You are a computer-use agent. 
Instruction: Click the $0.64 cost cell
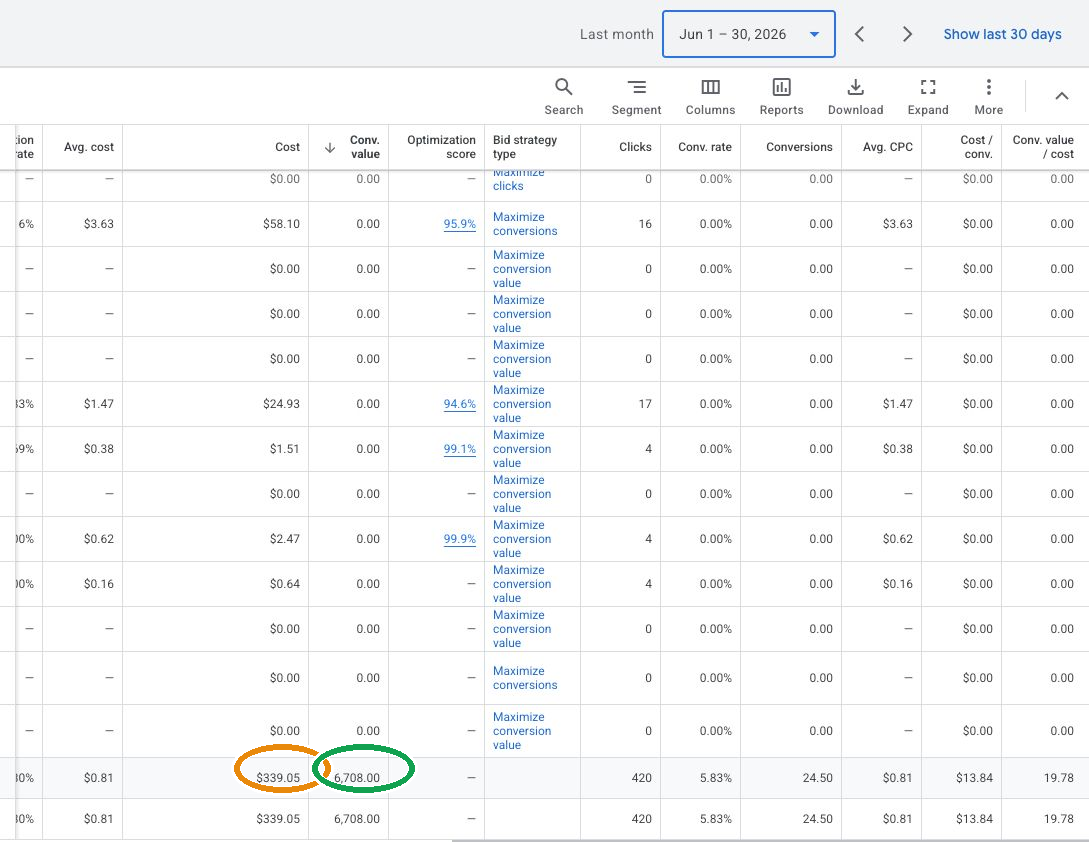tap(285, 584)
